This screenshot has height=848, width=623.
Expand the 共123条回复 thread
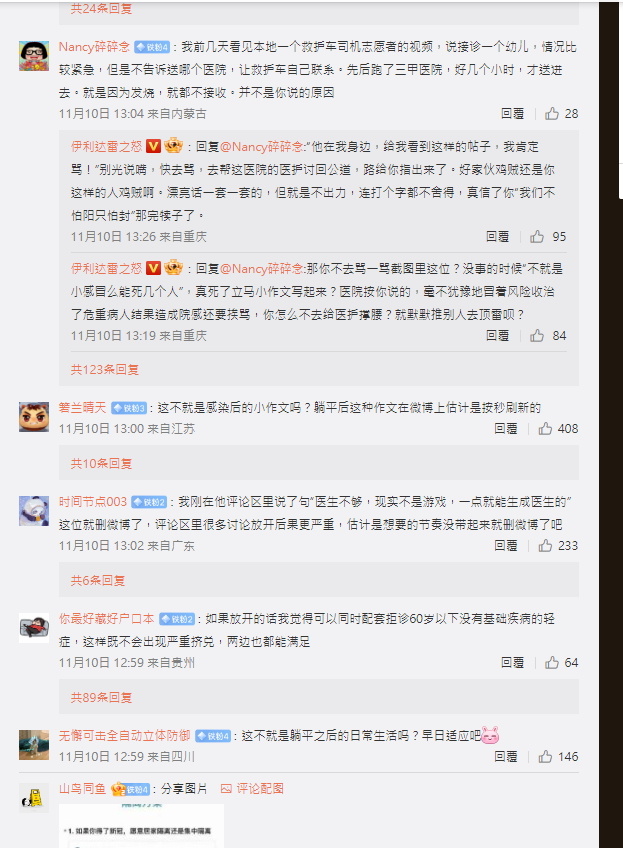click(105, 369)
